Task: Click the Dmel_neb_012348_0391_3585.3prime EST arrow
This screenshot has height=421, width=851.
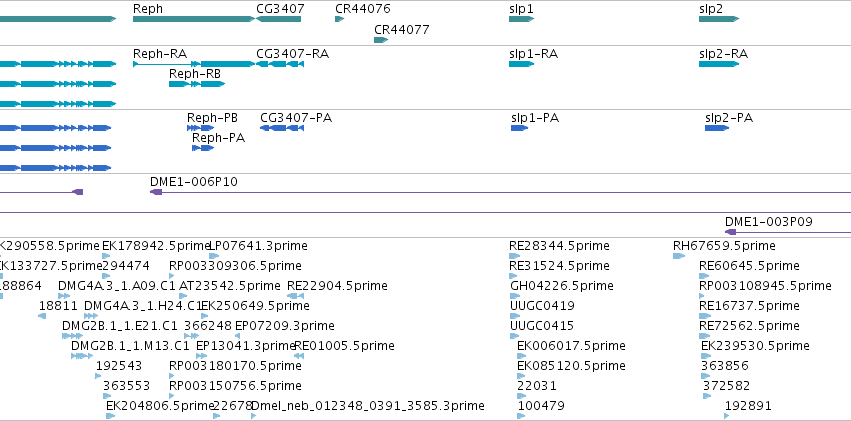Action: (253, 416)
